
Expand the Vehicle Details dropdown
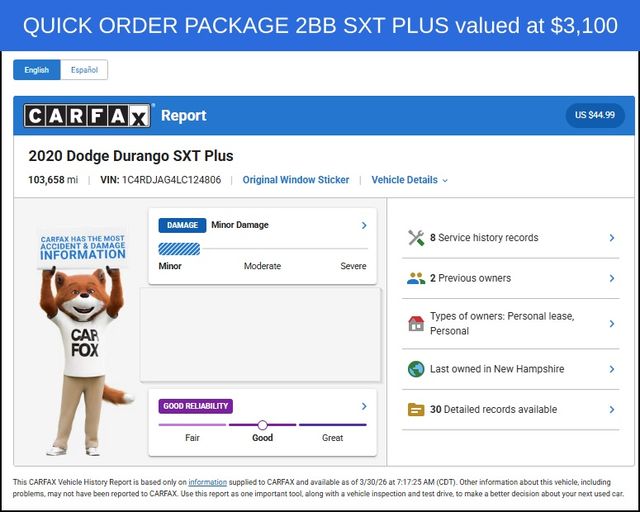click(x=409, y=180)
